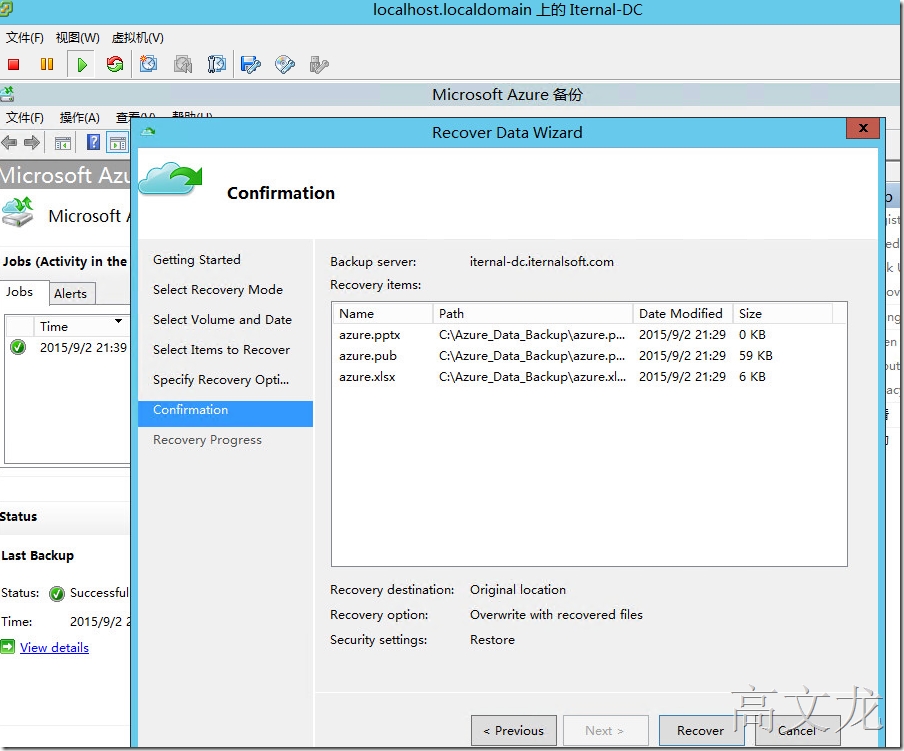Viewport: 904px width, 751px height.
Task: Click the show/hide action pane icon
Action: click(x=118, y=143)
